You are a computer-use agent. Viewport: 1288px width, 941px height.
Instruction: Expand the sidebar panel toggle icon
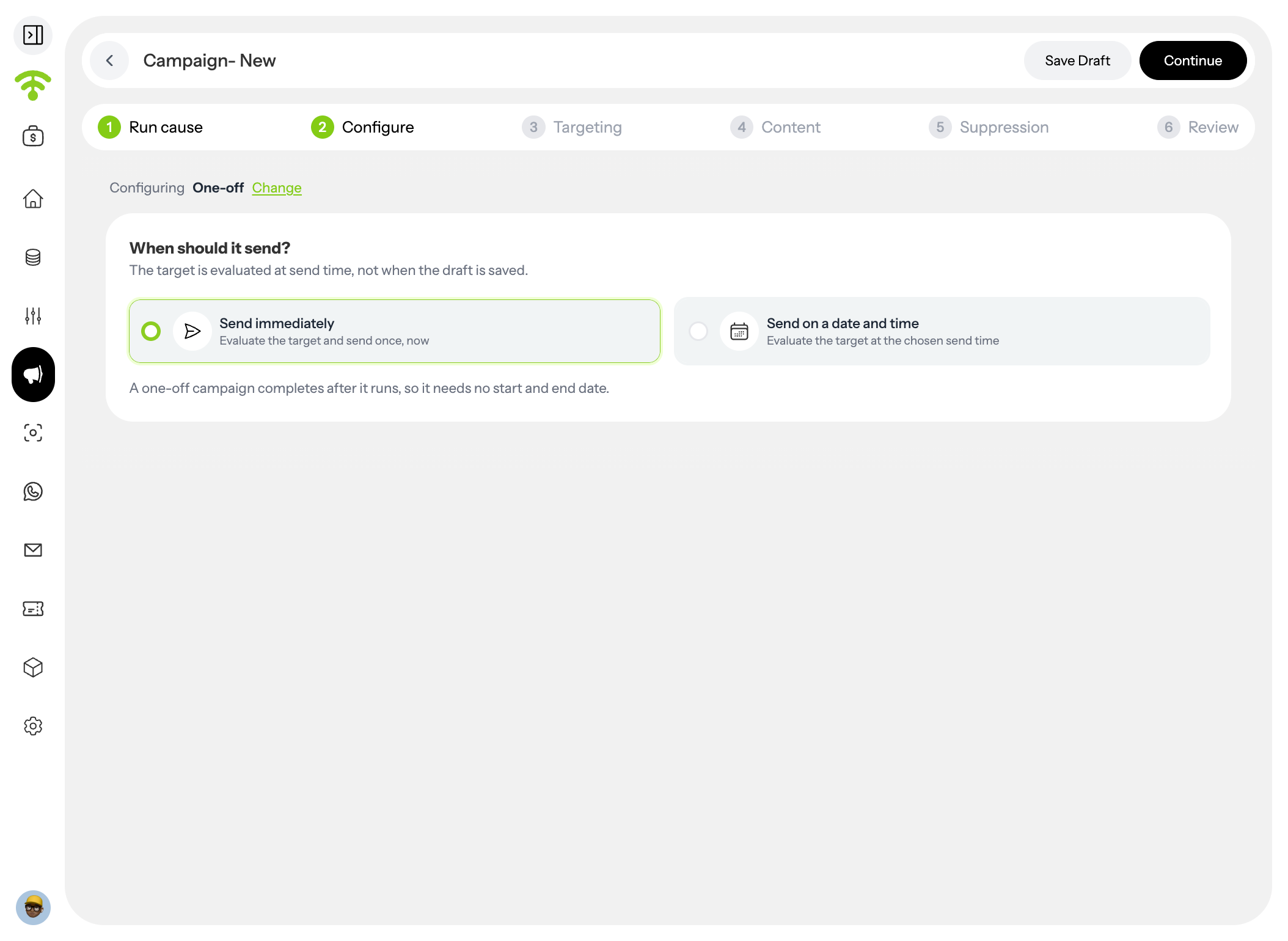coord(33,35)
